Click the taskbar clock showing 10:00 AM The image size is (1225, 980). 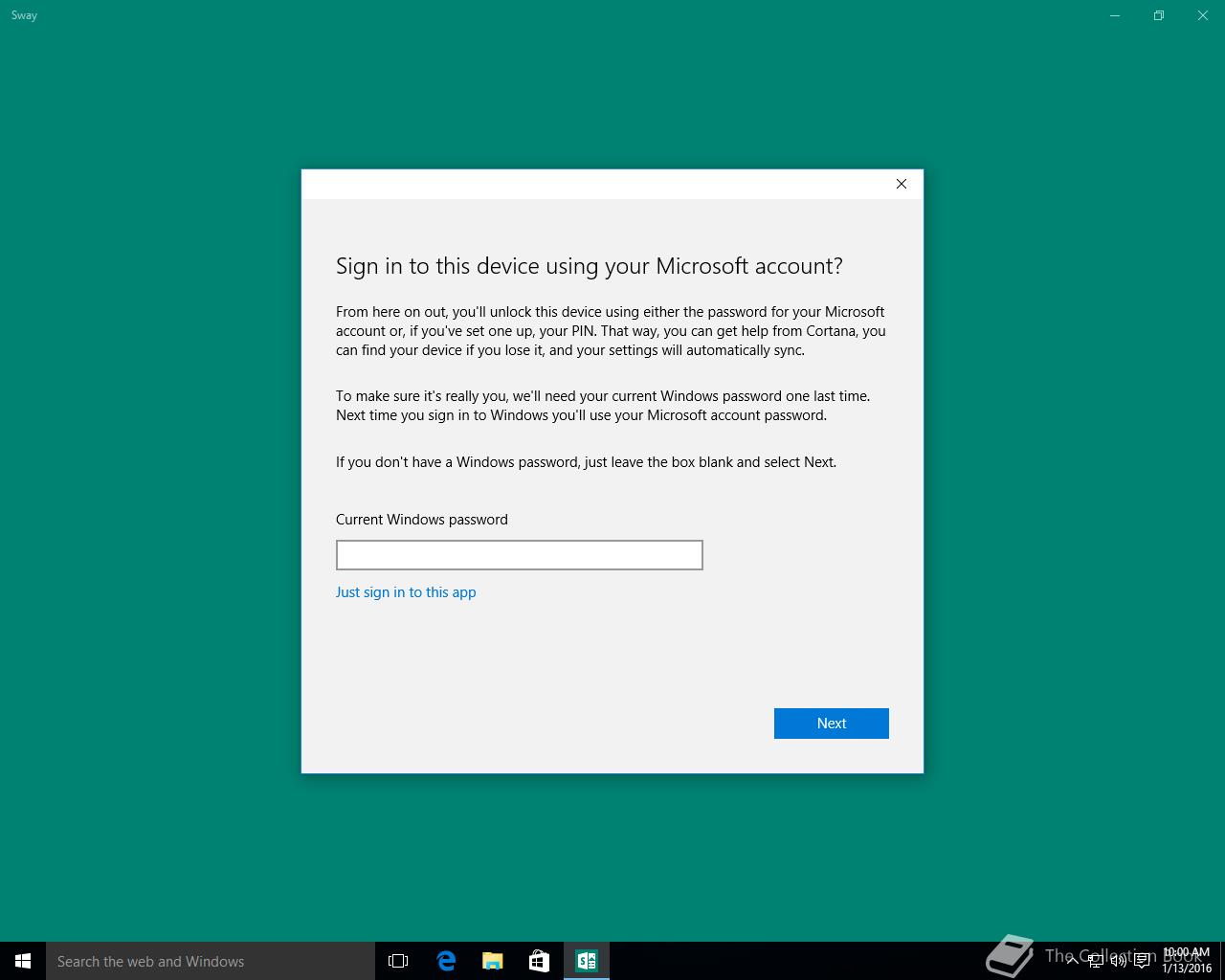coord(1187,961)
